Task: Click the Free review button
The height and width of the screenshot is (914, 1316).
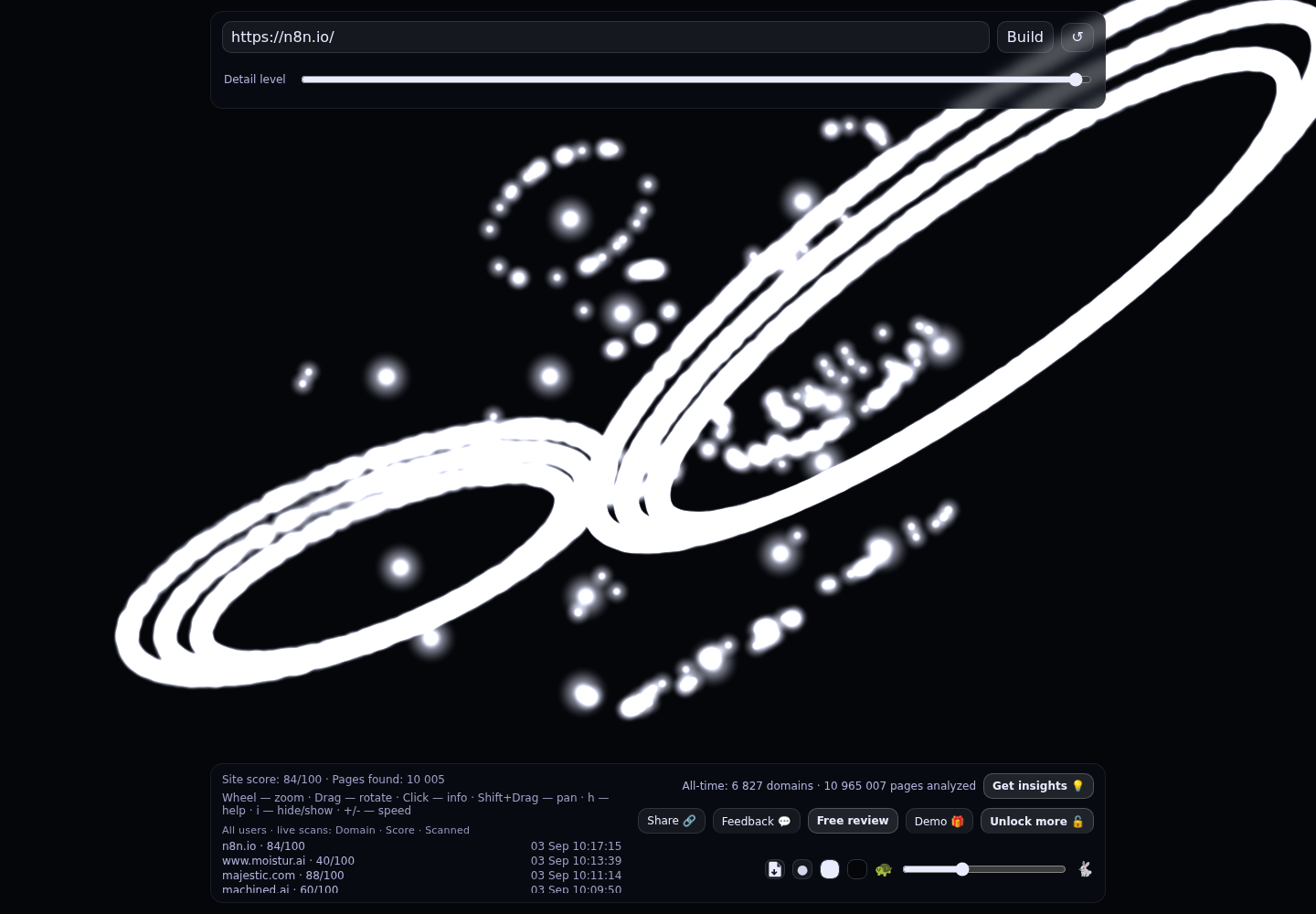Action: click(853, 821)
